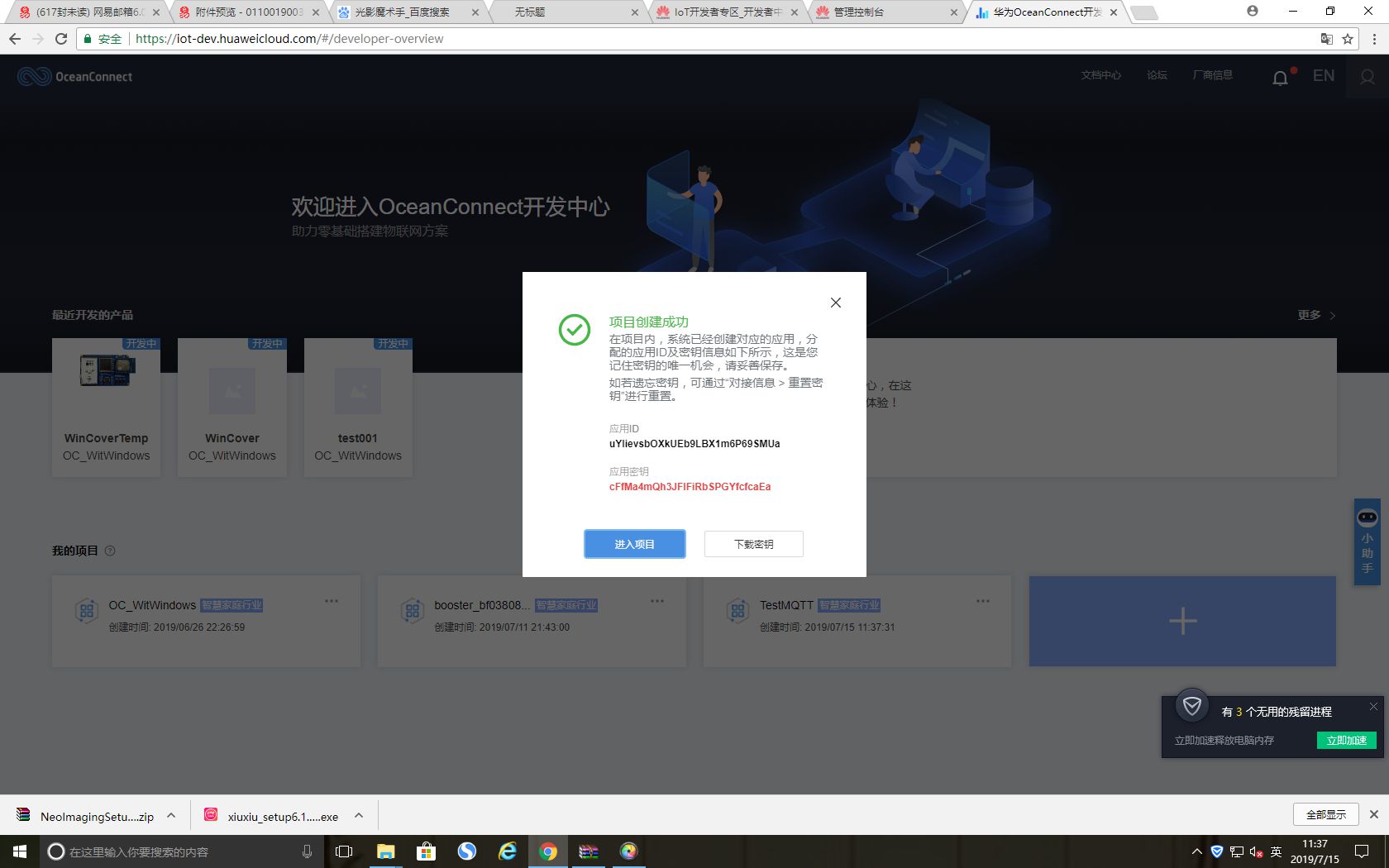
Task: Click browser back arrow
Action: pos(15,39)
